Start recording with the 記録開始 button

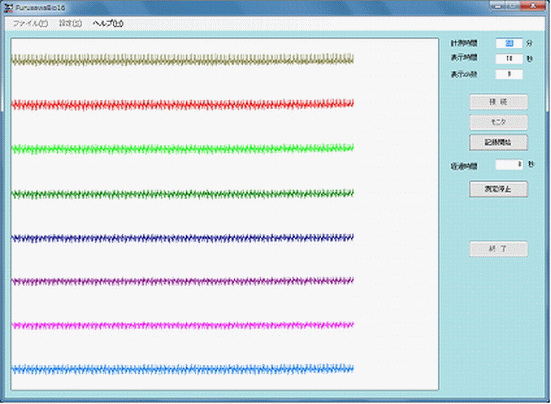pos(498,142)
